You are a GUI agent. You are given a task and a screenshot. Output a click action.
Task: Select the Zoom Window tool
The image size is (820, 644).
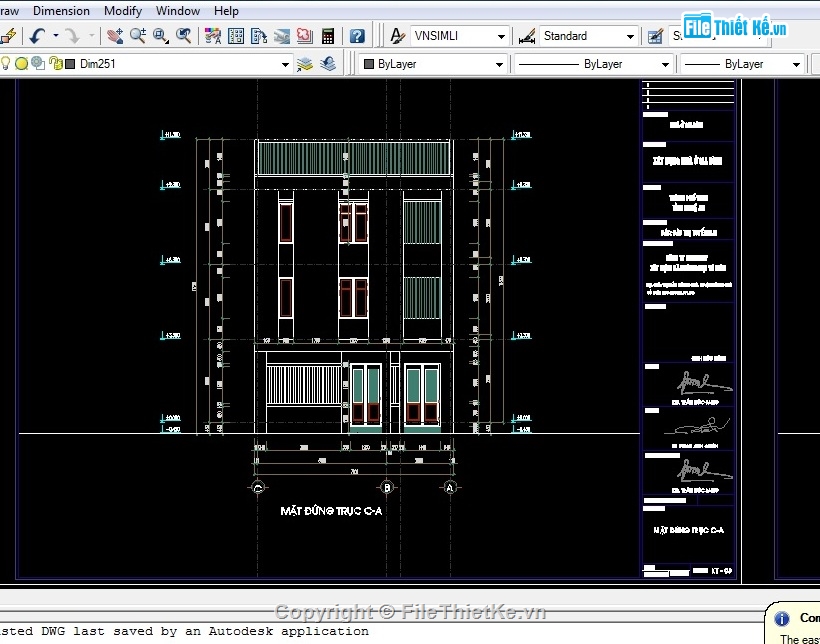161,36
